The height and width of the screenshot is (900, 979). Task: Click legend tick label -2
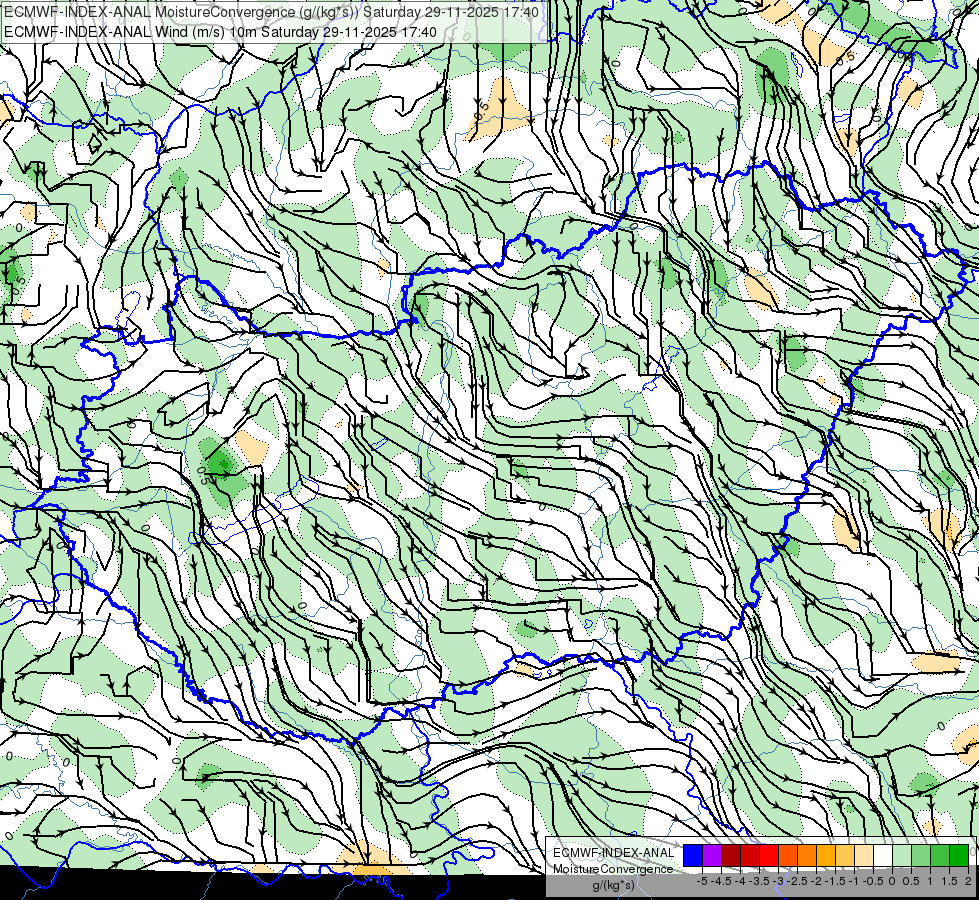[816, 881]
